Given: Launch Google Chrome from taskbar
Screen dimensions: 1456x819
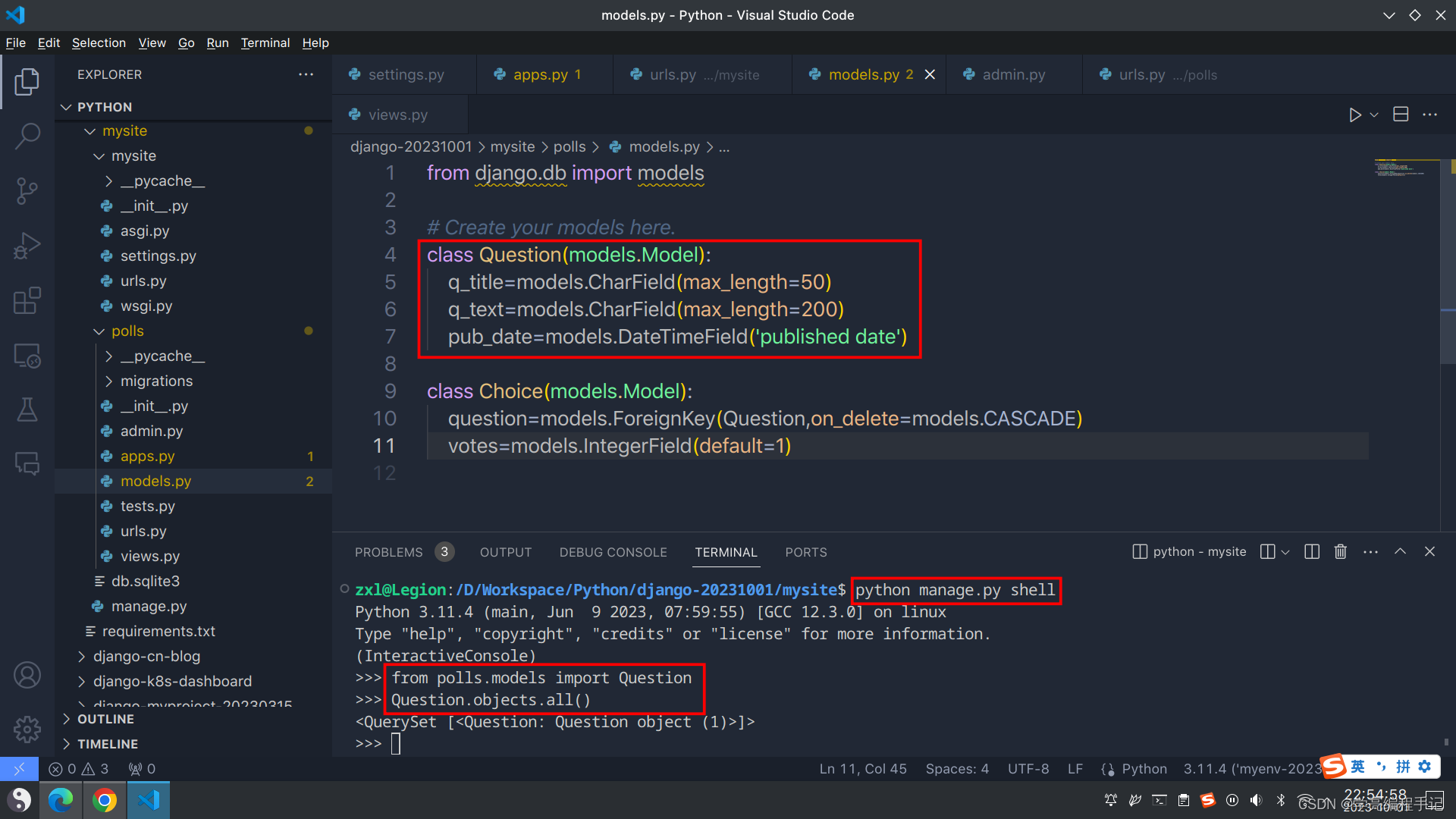Looking at the screenshot, I should tap(105, 800).
